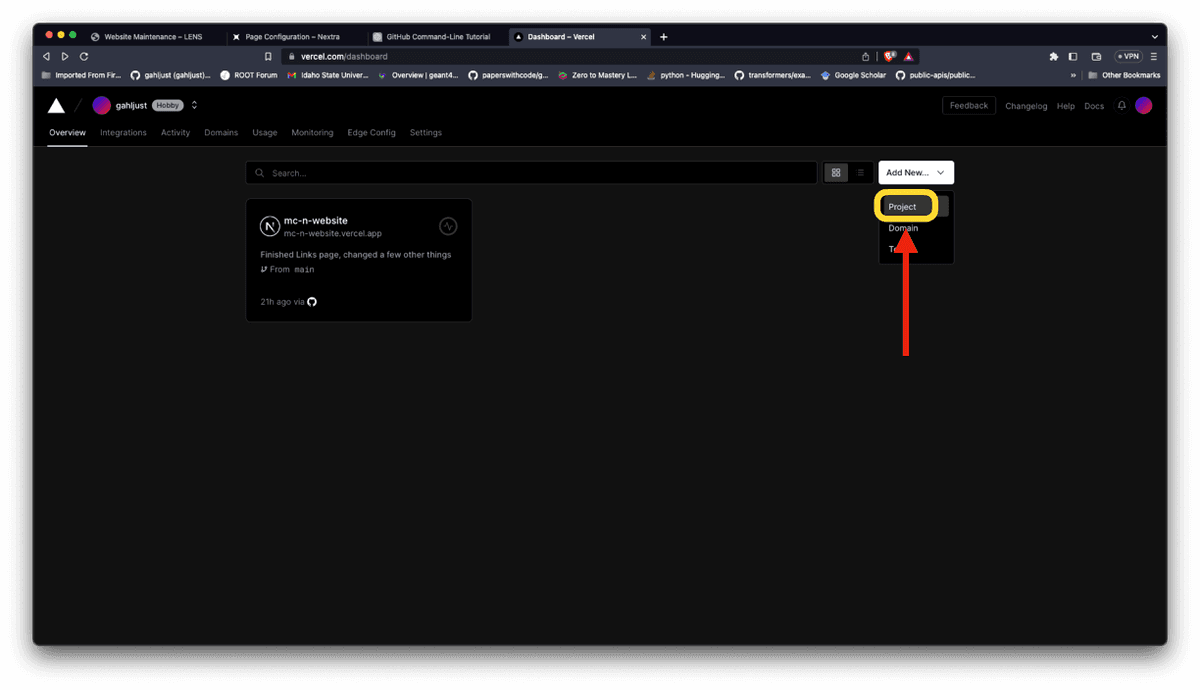Click the commit message 'Finished Links page'
Image resolution: width=1200 pixels, height=690 pixels.
(356, 255)
